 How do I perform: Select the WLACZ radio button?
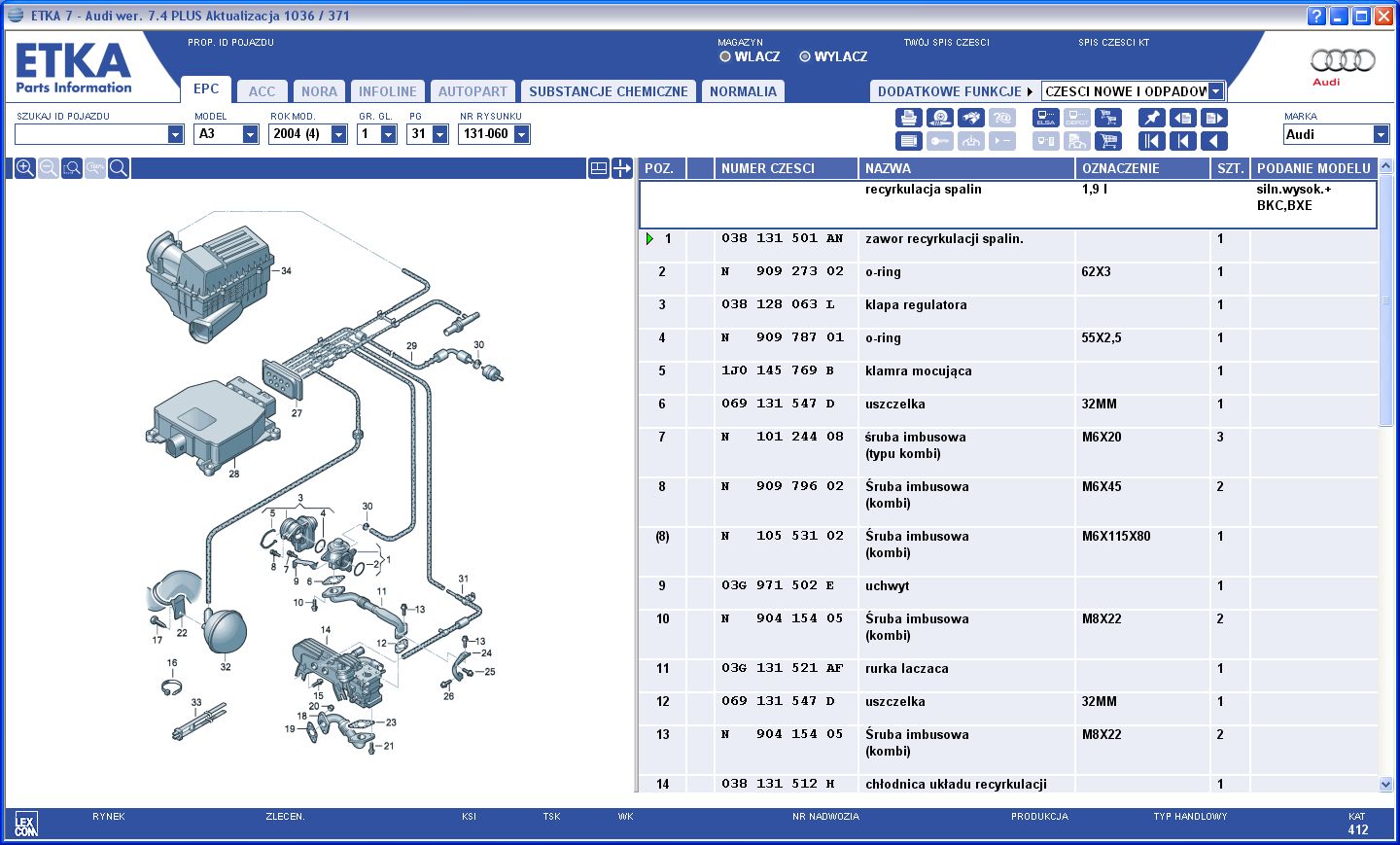point(725,56)
